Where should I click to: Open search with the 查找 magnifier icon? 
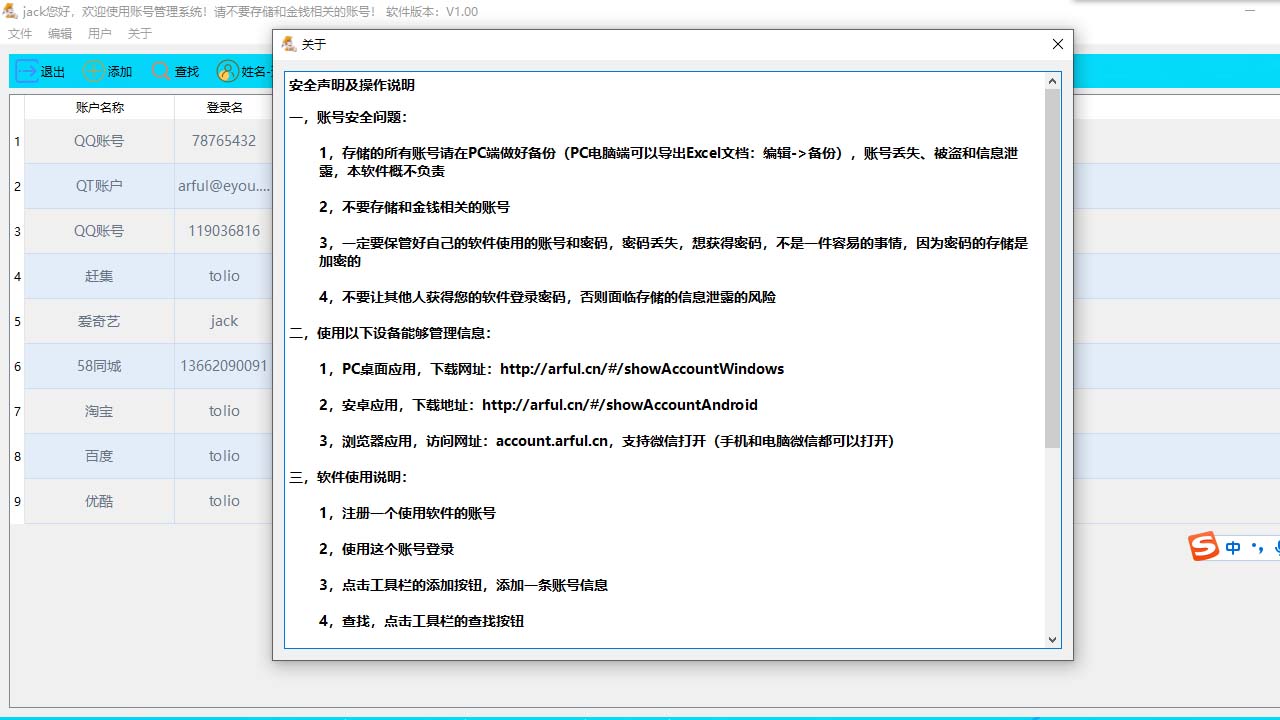pyautogui.click(x=161, y=71)
